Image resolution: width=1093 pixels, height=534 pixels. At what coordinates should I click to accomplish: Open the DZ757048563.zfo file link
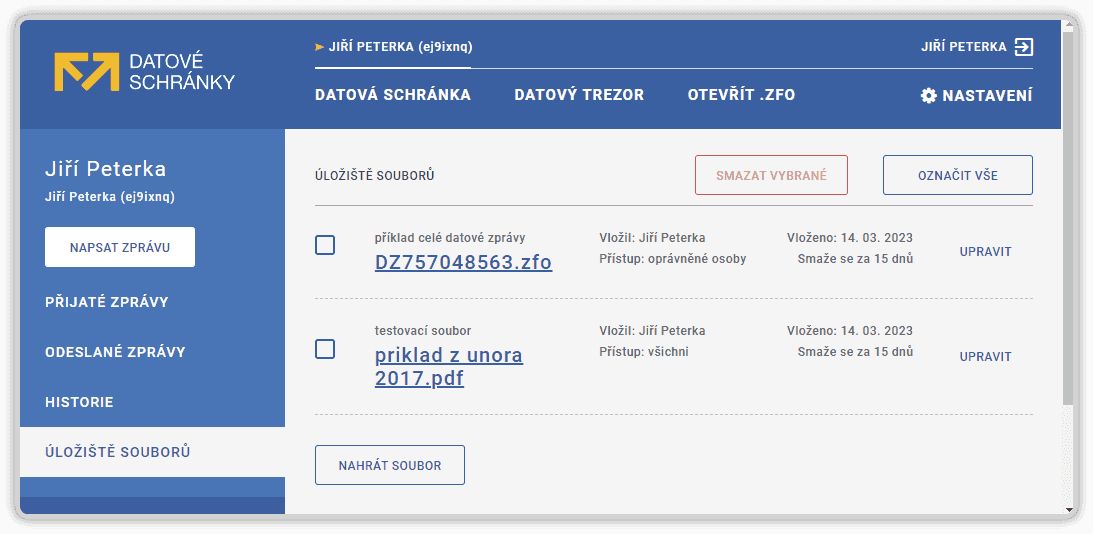pyautogui.click(x=463, y=262)
